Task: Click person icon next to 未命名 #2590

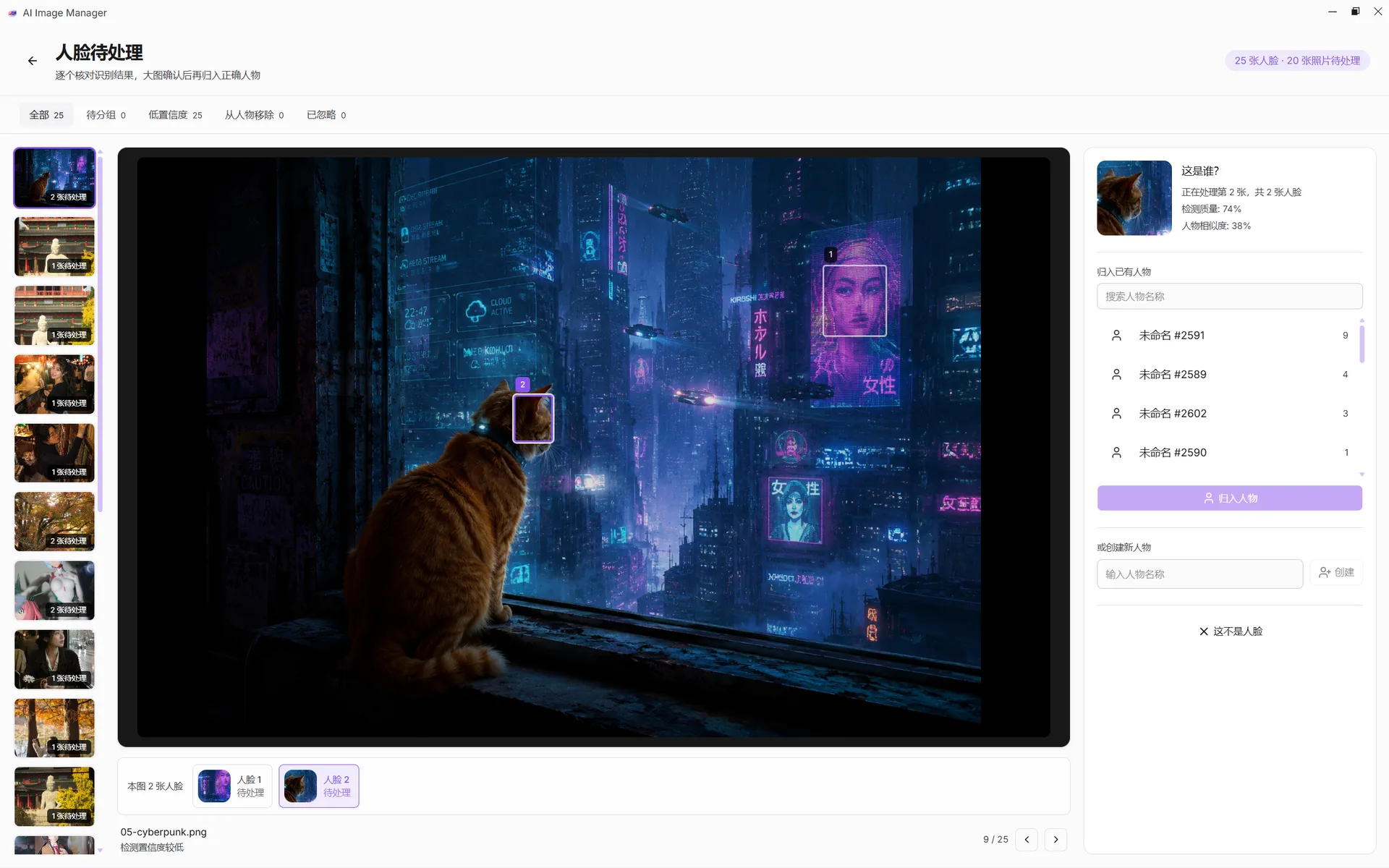Action: (x=1116, y=453)
